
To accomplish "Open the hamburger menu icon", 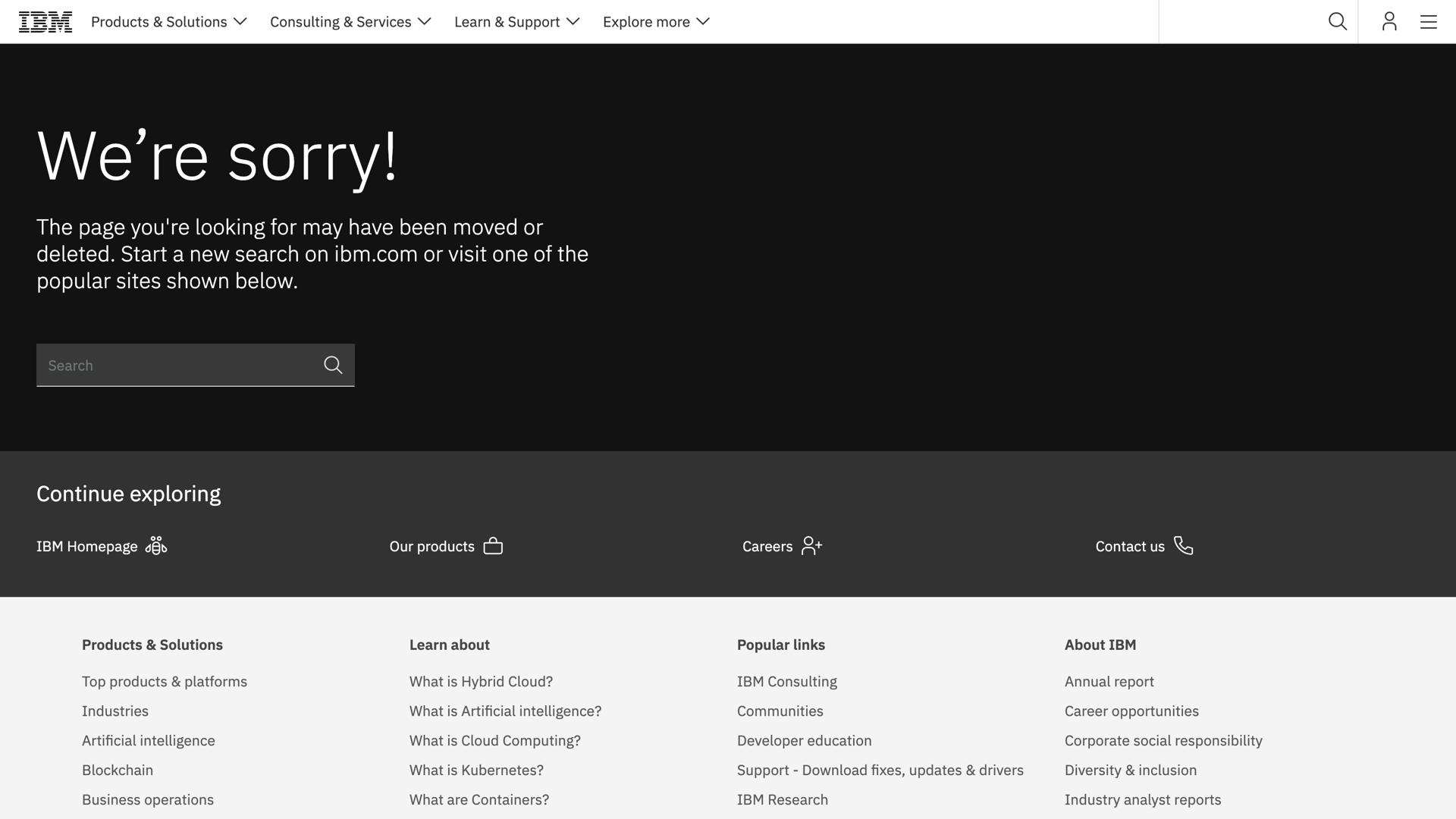I will coord(1428,21).
